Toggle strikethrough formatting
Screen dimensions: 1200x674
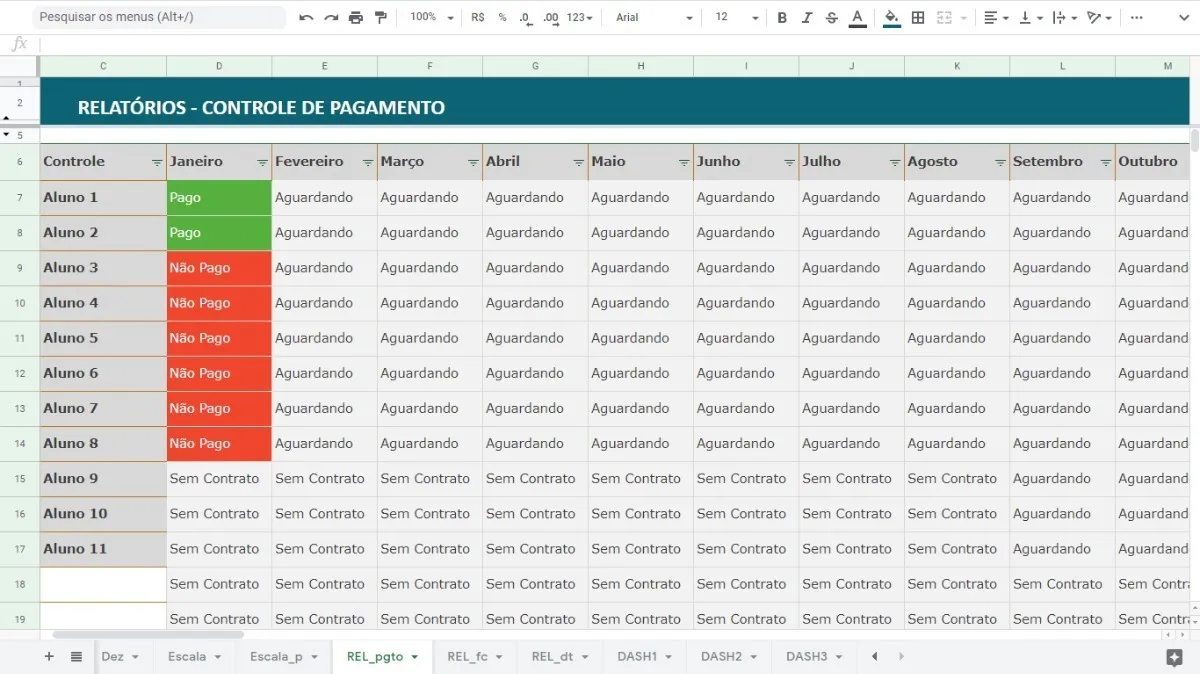point(832,18)
